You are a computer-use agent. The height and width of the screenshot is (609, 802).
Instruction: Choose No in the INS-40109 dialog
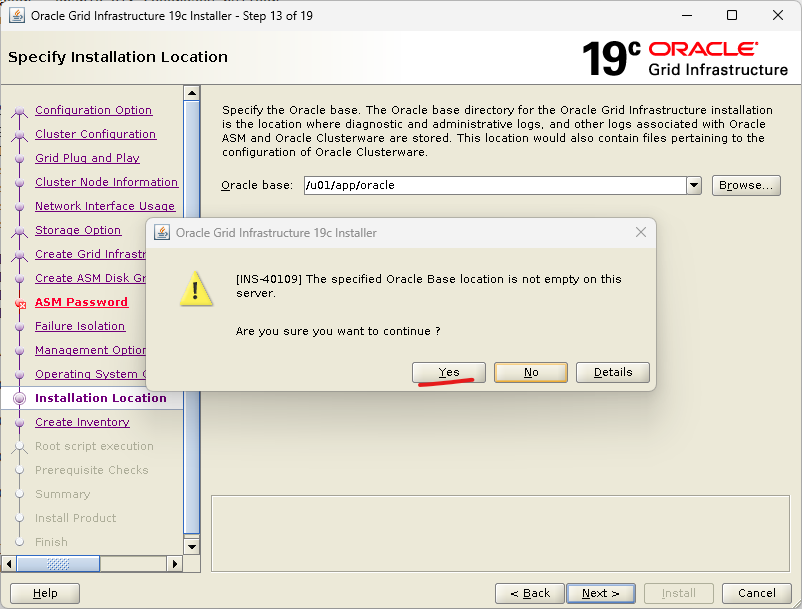[530, 372]
